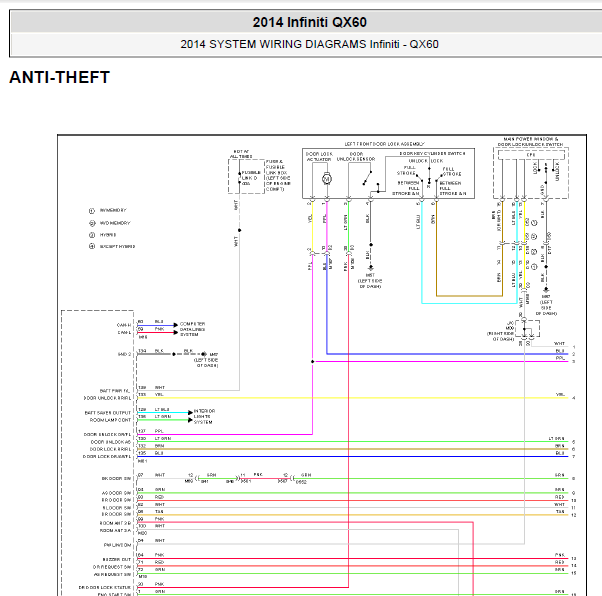Click the "MAIN POWER WINDOW & DOOR LOCK/UNLOCK SWITCH" label
This screenshot has height=596, width=602.
[x=531, y=142]
